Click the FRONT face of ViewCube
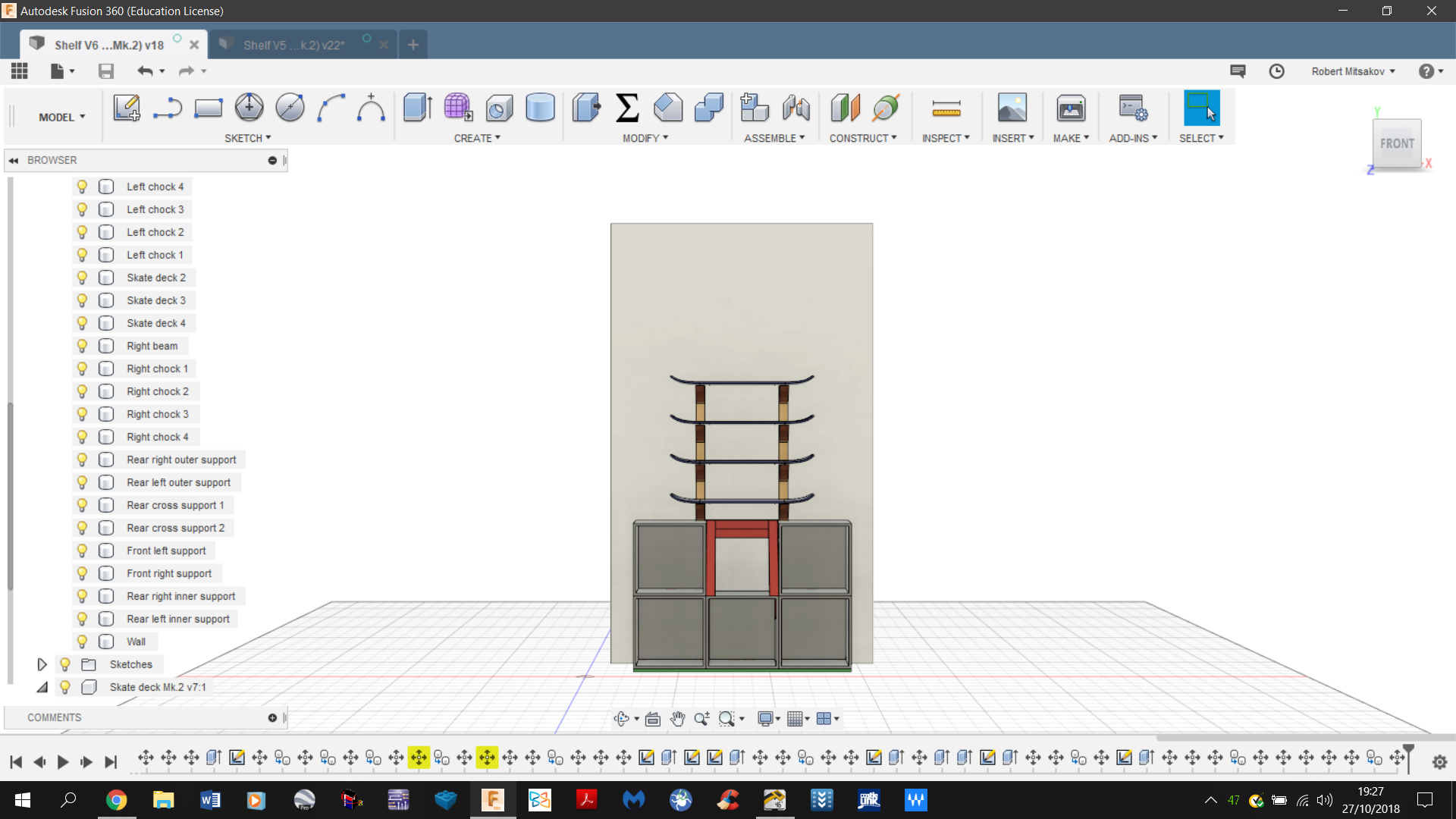 [x=1397, y=143]
